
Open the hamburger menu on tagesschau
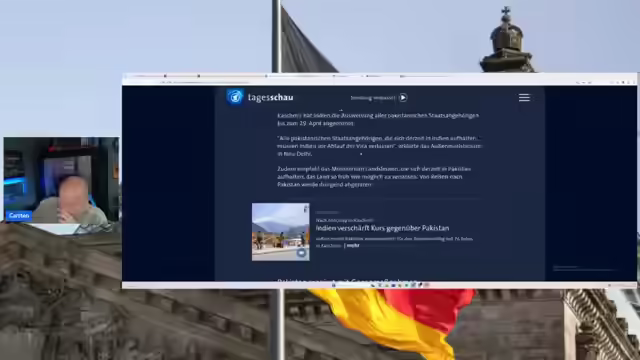[x=524, y=98]
